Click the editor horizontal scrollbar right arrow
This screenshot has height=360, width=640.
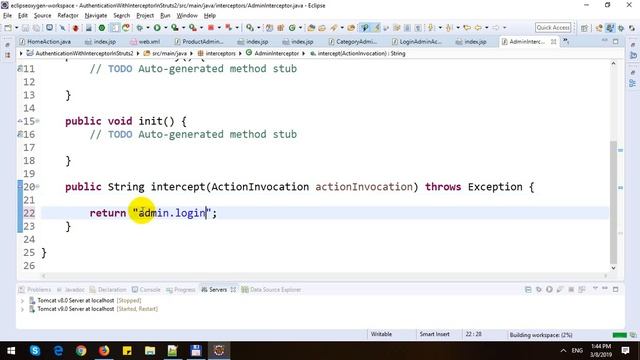(x=606, y=276)
